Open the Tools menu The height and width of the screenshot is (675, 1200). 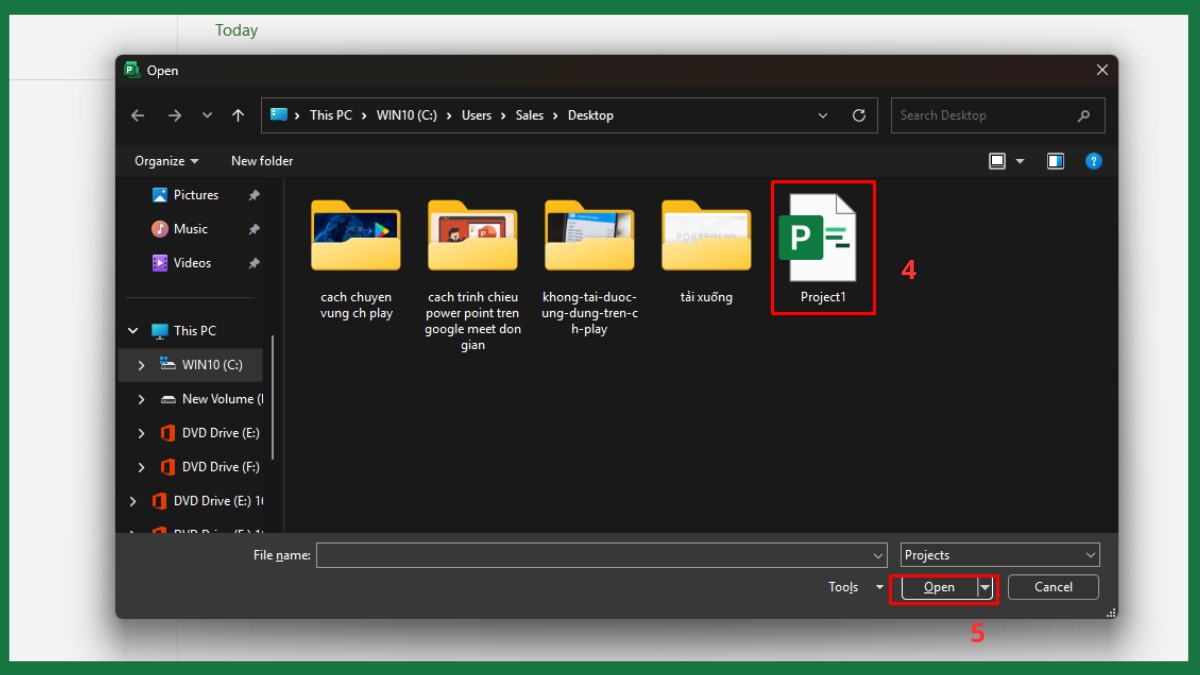click(855, 588)
